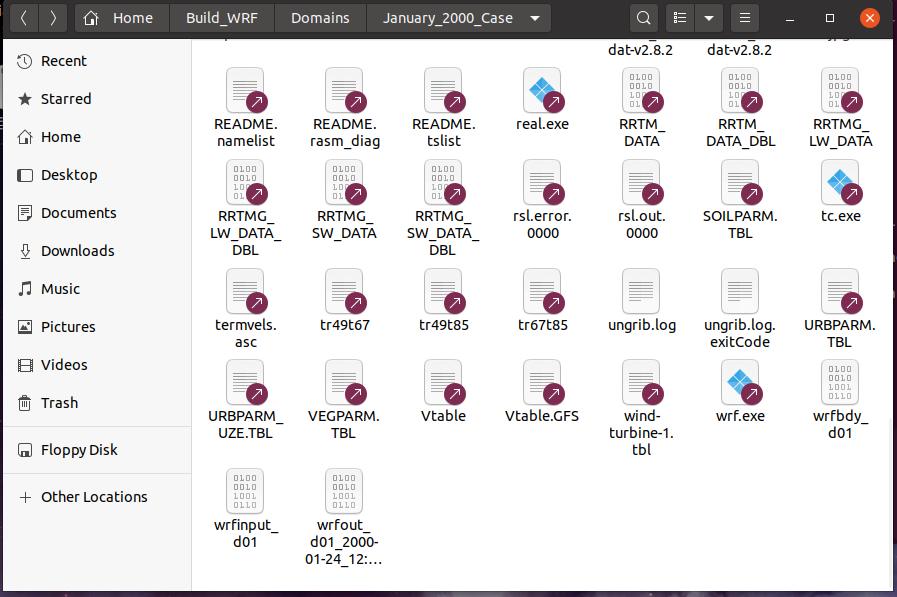The image size is (897, 597).
Task: Select the README.rasm_diag file icon
Action: tap(344, 90)
